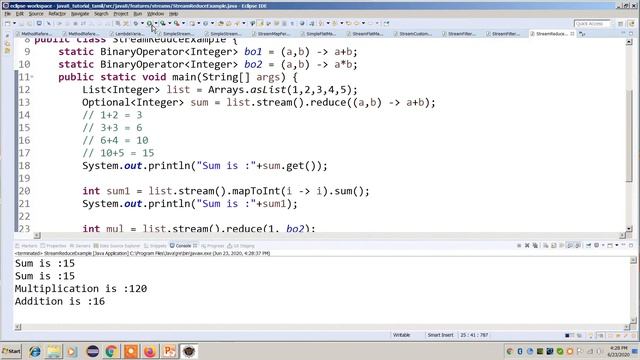640x360 pixels.
Task: Open the Debug dropdown arrow
Action: click(x=142, y=23)
